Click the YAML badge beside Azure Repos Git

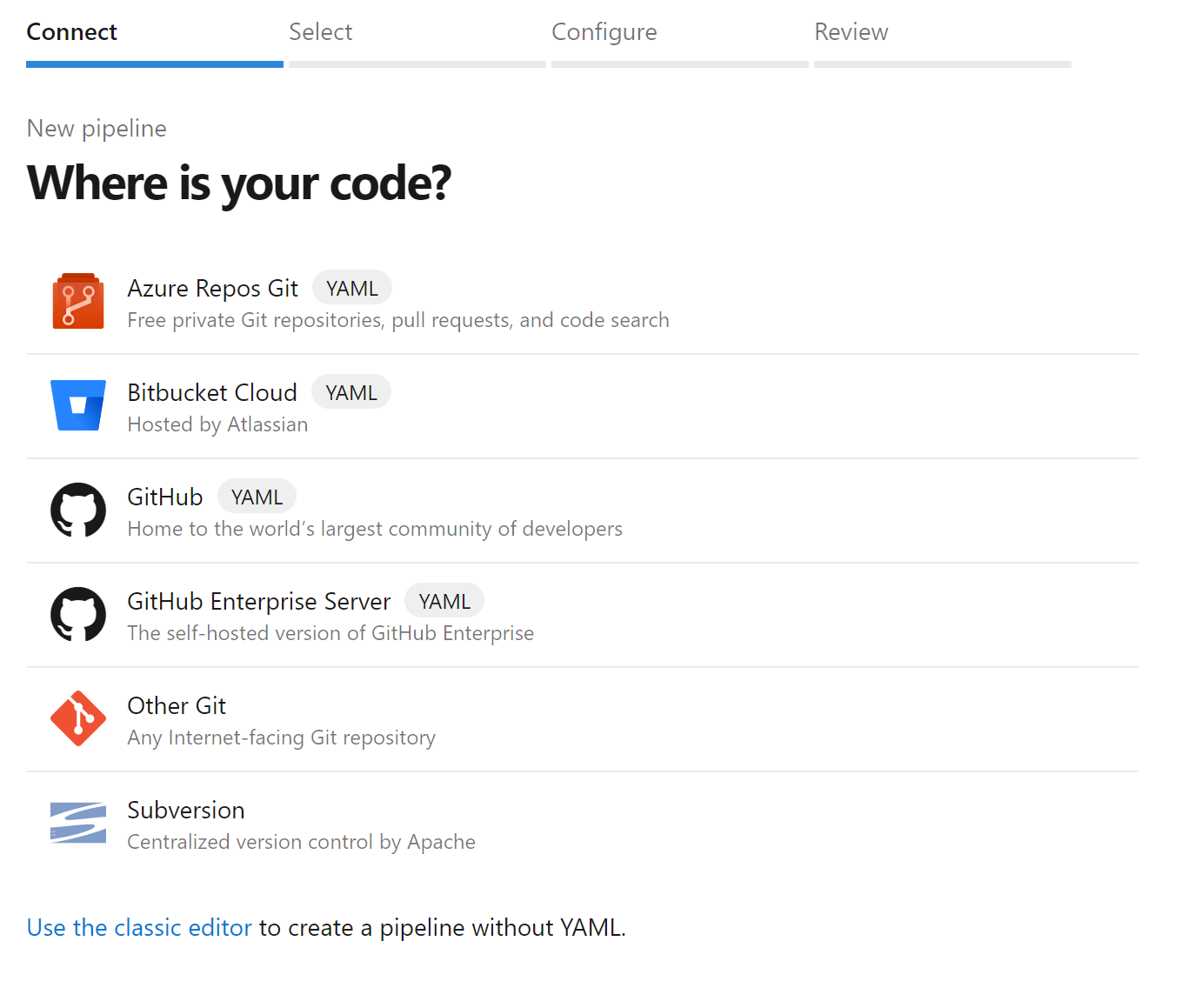351,288
